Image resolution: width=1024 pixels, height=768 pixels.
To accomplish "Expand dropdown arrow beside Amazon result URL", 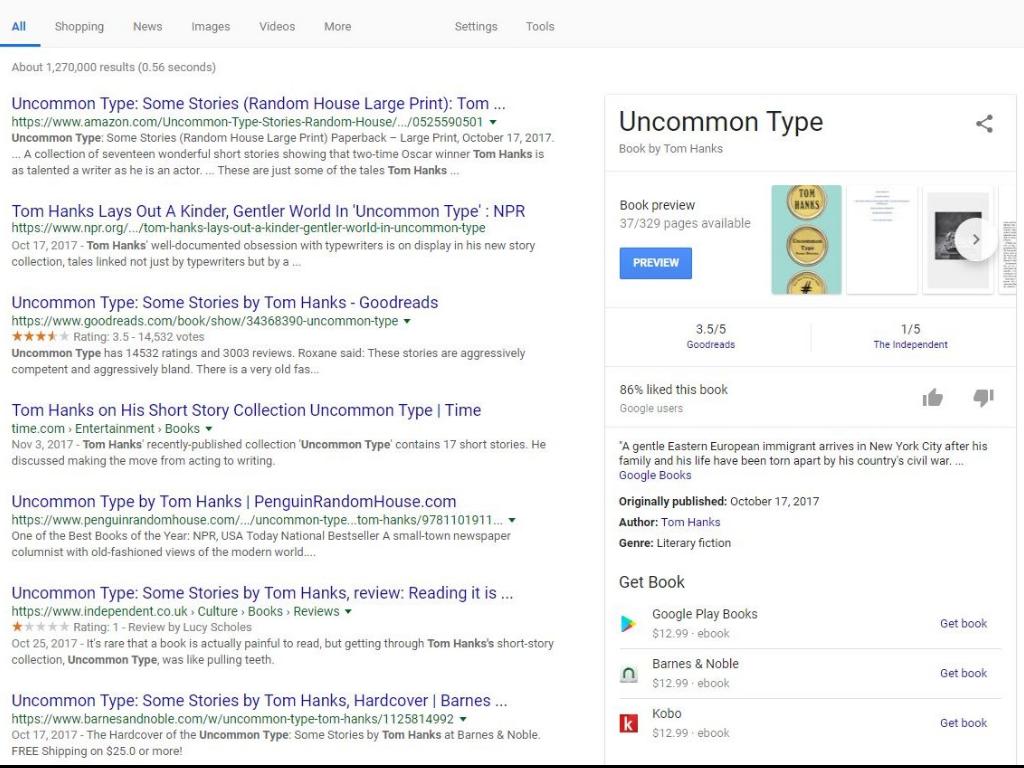I will coord(493,122).
